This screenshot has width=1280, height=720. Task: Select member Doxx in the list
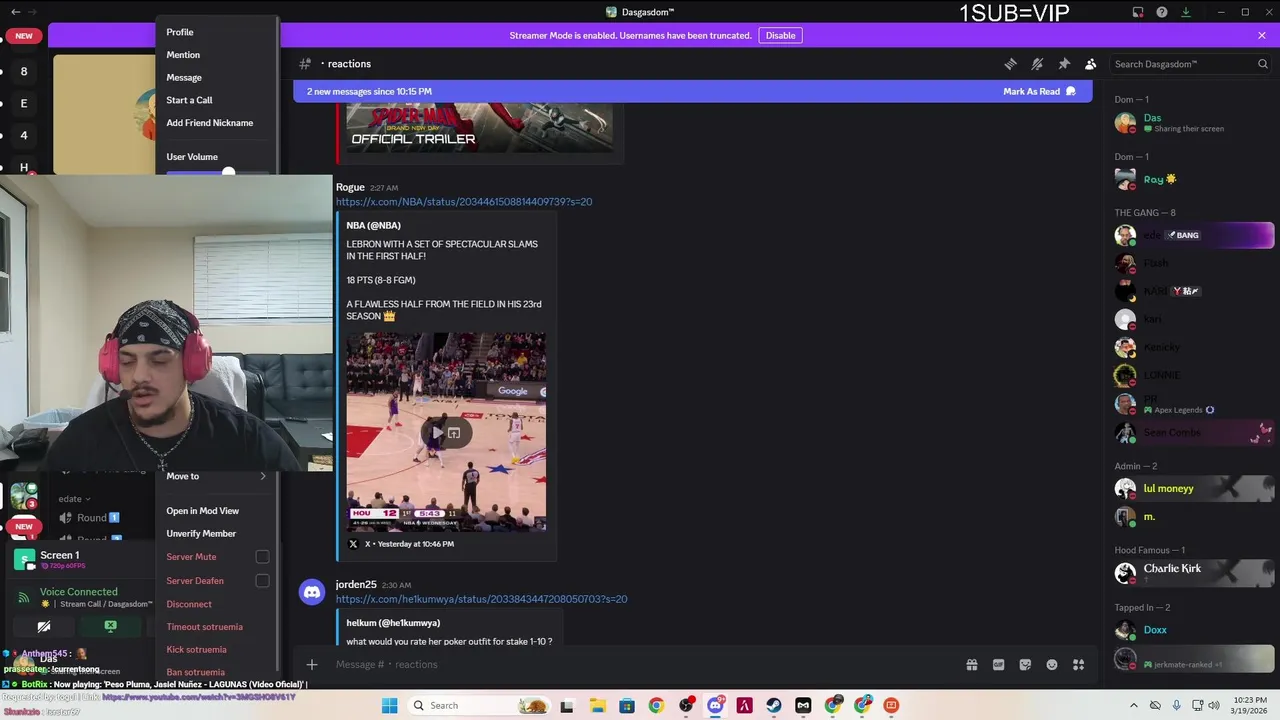1155,630
